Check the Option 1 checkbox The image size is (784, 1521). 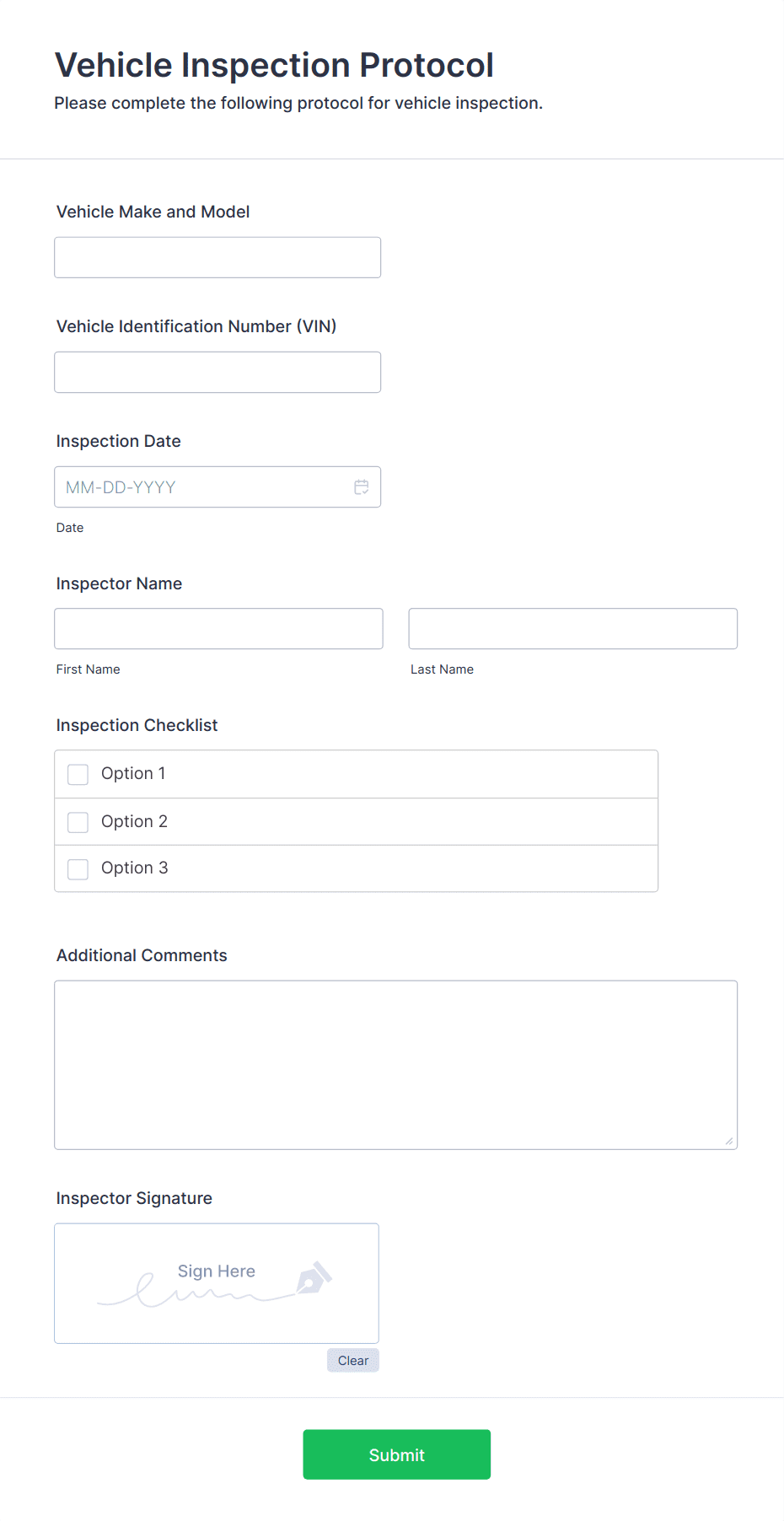(x=78, y=773)
